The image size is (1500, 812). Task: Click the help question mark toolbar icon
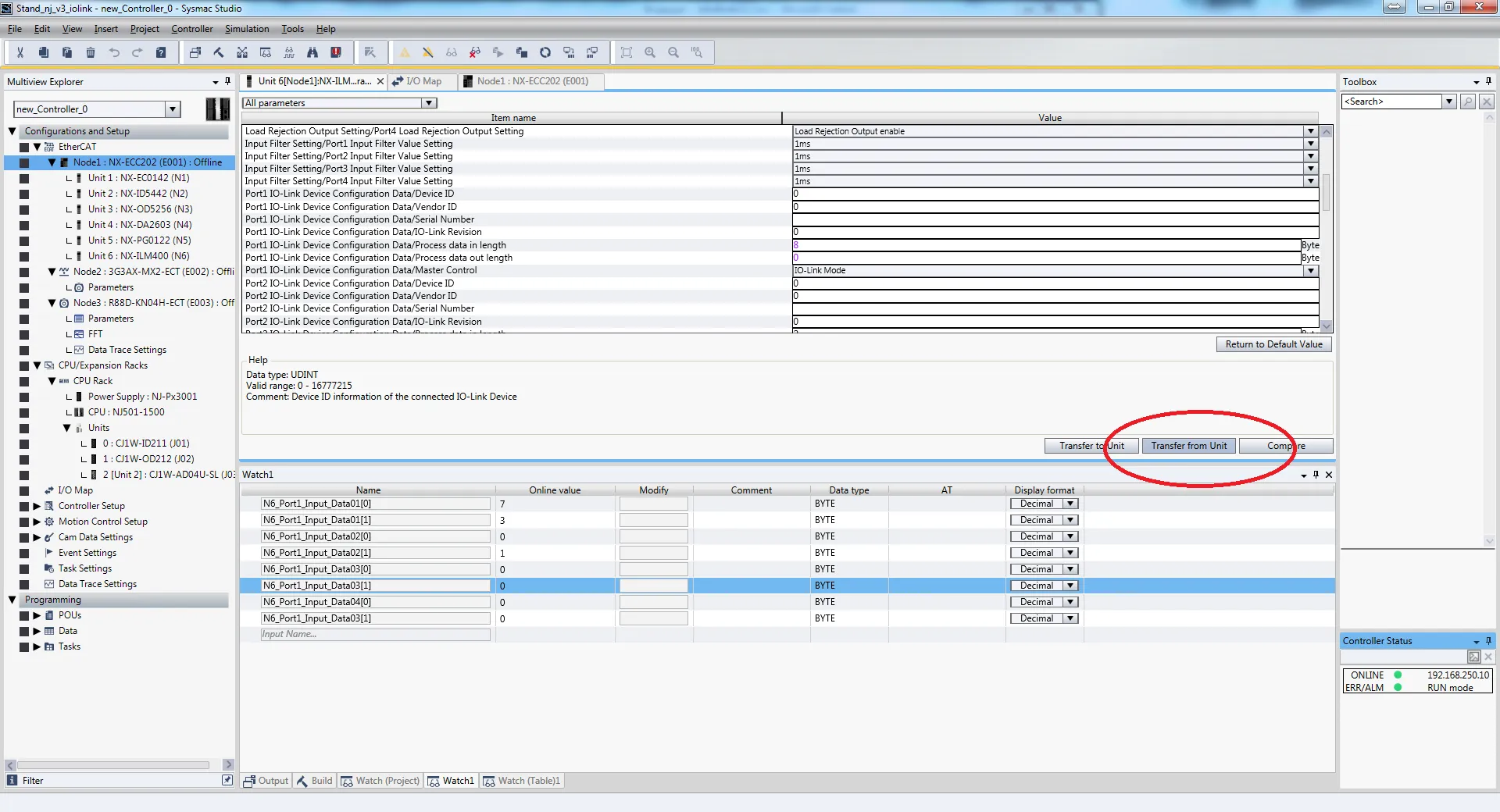tap(161, 52)
